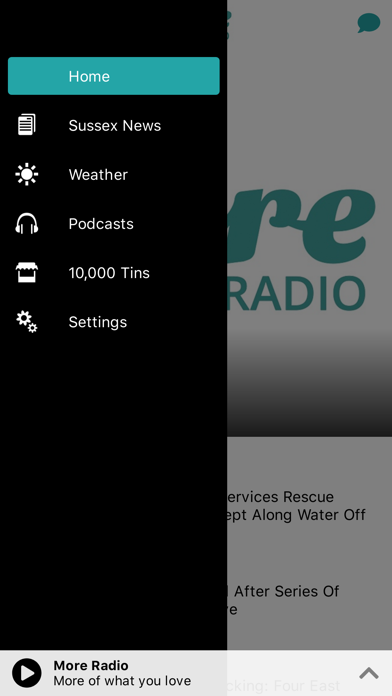This screenshot has width=392, height=696.
Task: Tap the headphones icon for Podcasts
Action: coord(27,223)
